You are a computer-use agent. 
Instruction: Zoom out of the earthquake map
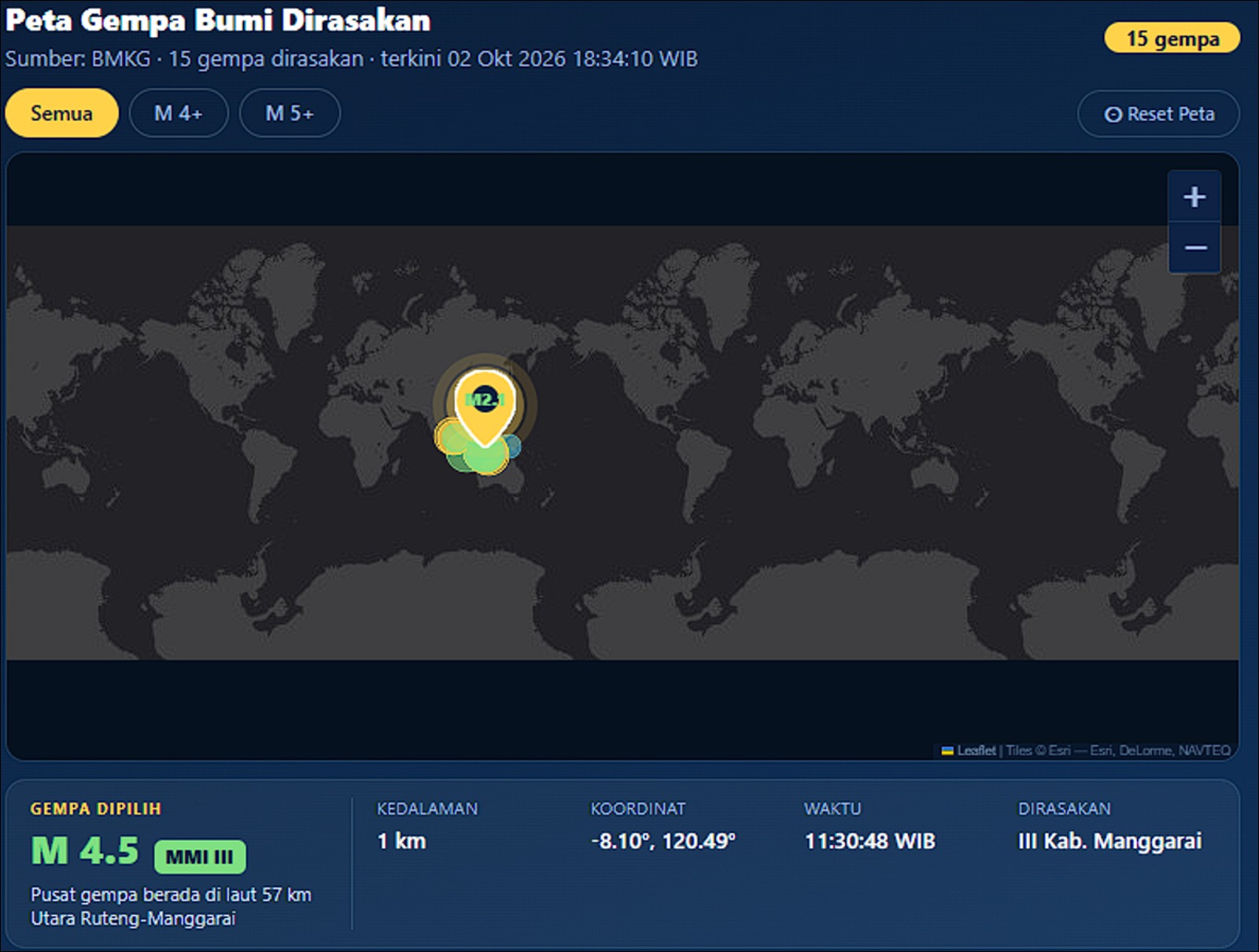[1194, 248]
